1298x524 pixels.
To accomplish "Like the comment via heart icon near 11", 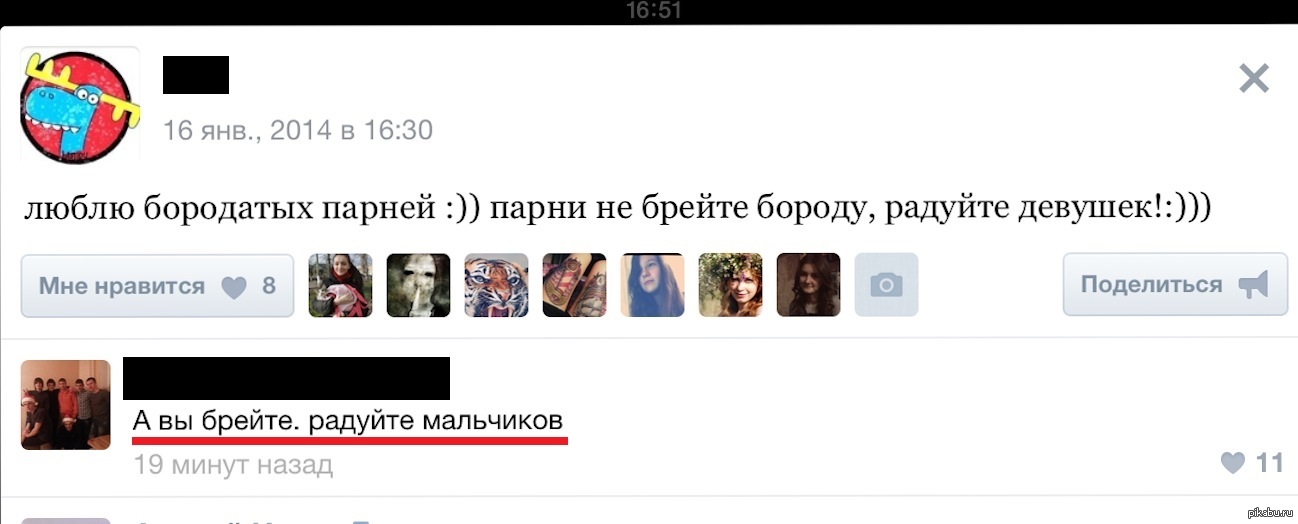I will (1233, 462).
